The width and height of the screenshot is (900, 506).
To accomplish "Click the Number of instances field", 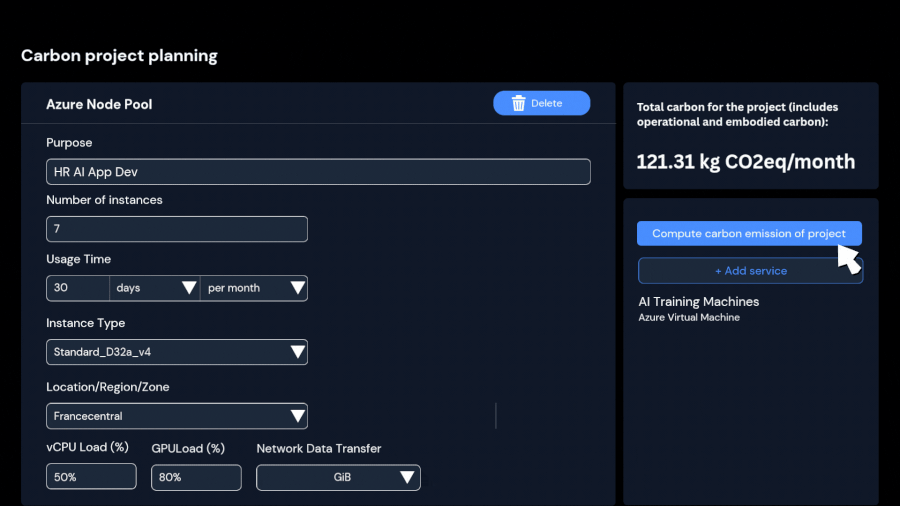I will click(x=177, y=229).
